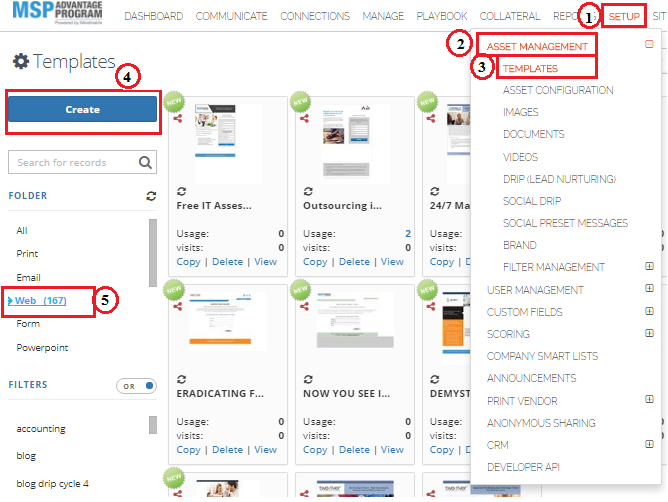The width and height of the screenshot is (668, 502).
Task: Select Videos menu entry
Action: (520, 157)
